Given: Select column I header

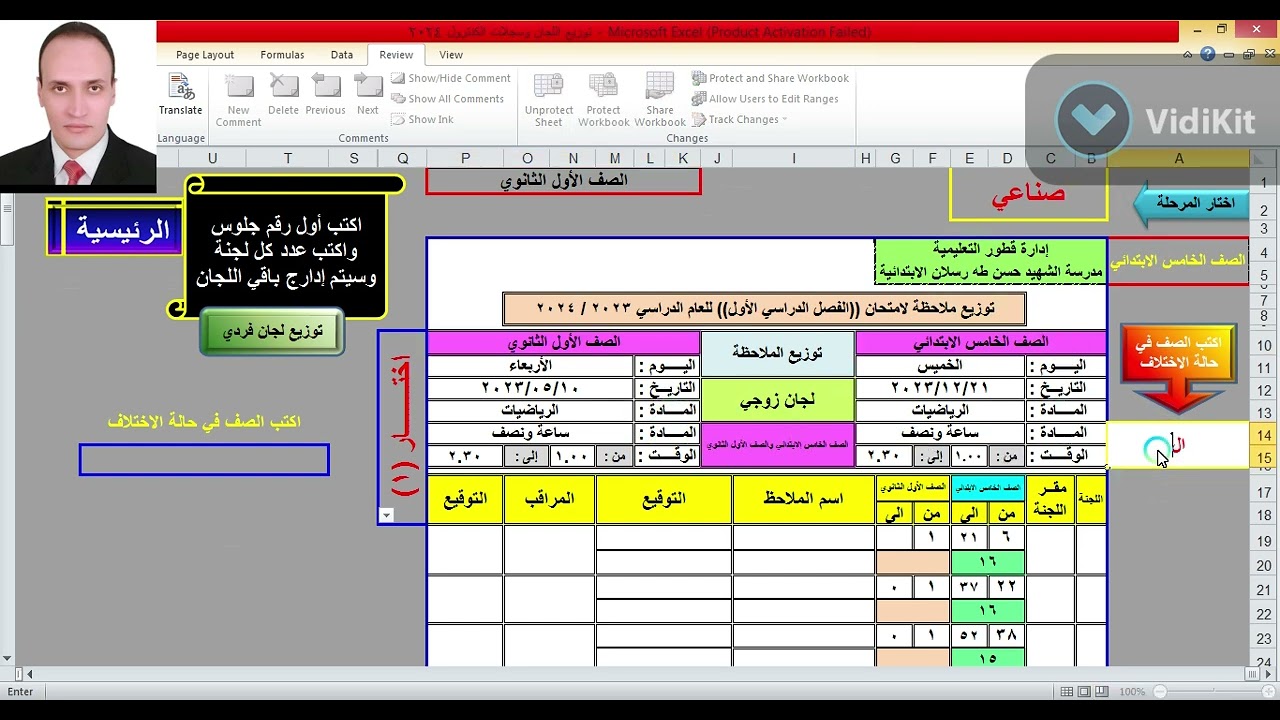Looking at the screenshot, I should coord(794,158).
